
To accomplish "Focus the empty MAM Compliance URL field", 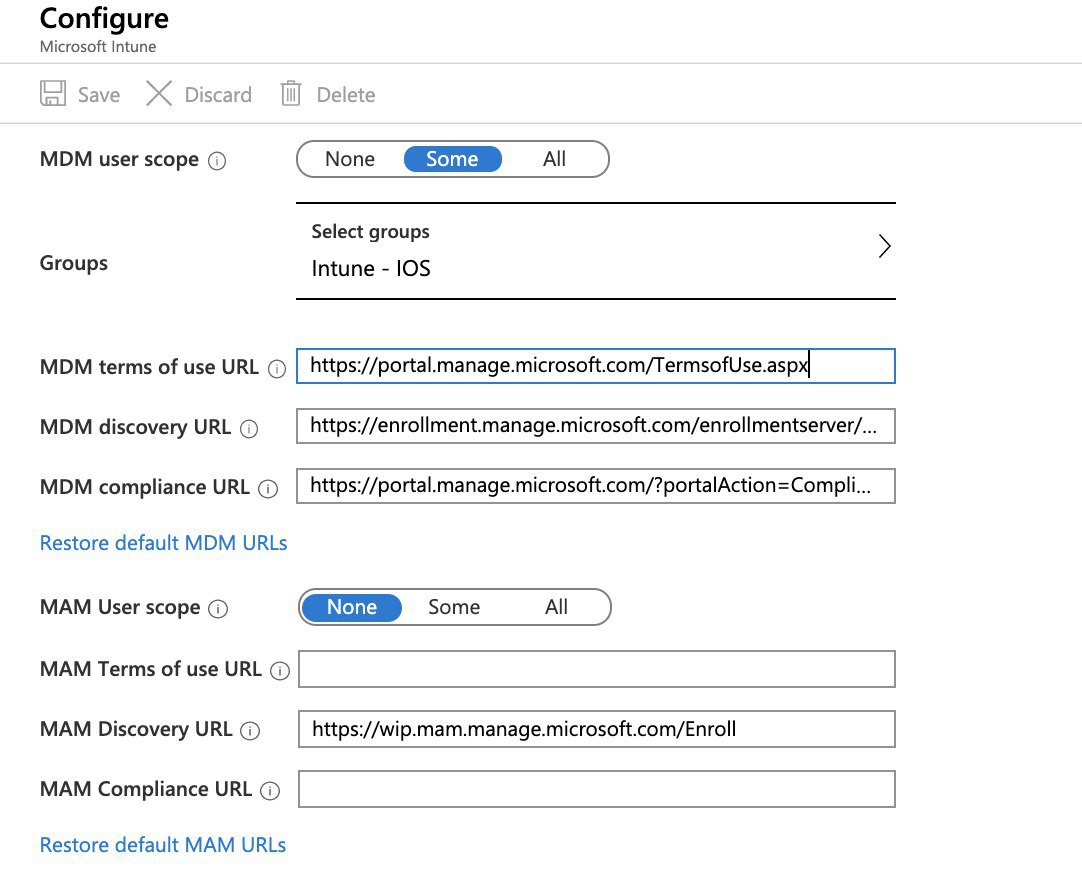I will click(597, 789).
